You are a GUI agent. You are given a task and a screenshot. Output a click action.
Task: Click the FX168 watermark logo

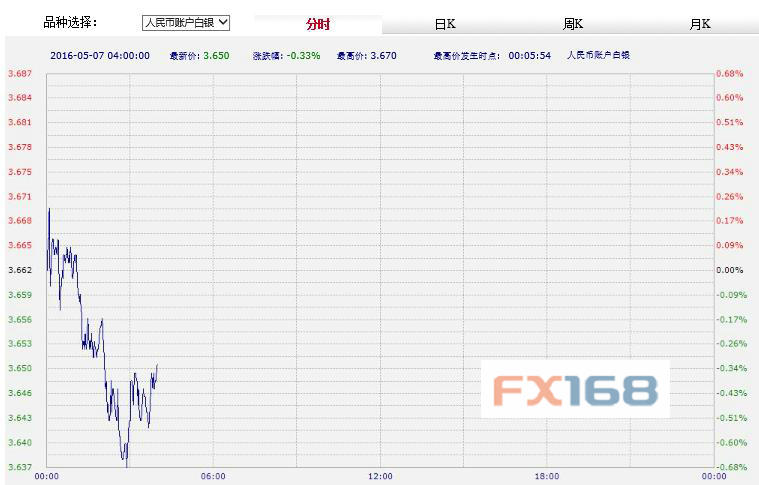tap(574, 388)
